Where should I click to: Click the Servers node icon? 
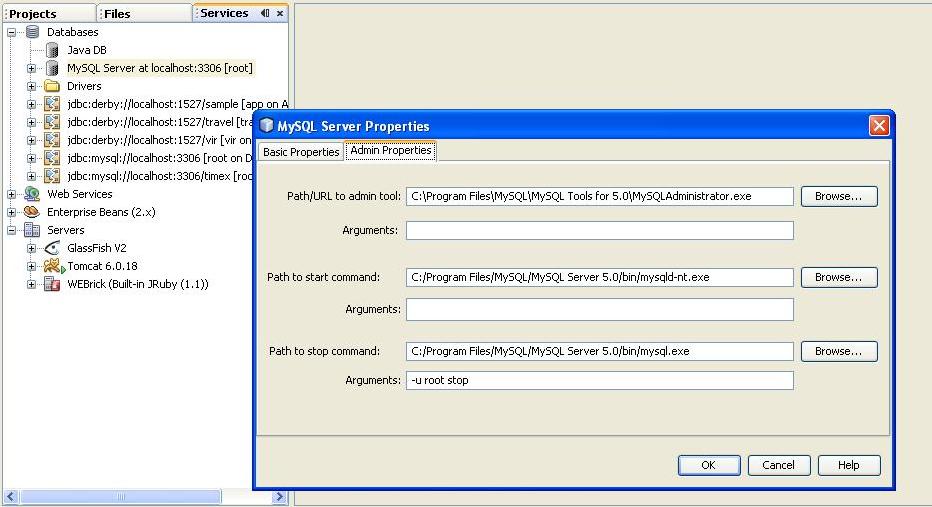click(x=32, y=230)
